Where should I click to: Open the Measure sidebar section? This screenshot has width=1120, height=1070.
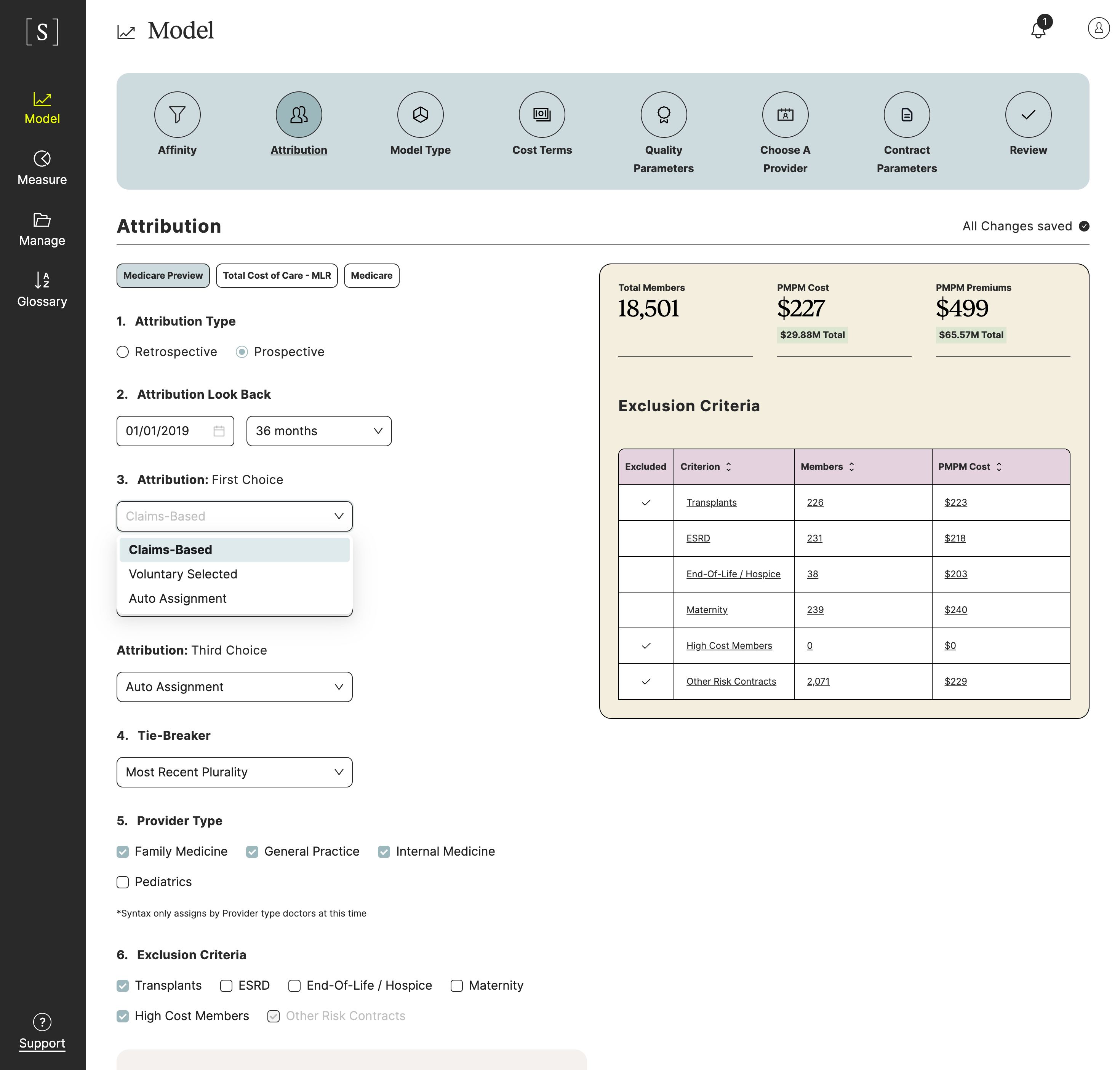click(42, 168)
